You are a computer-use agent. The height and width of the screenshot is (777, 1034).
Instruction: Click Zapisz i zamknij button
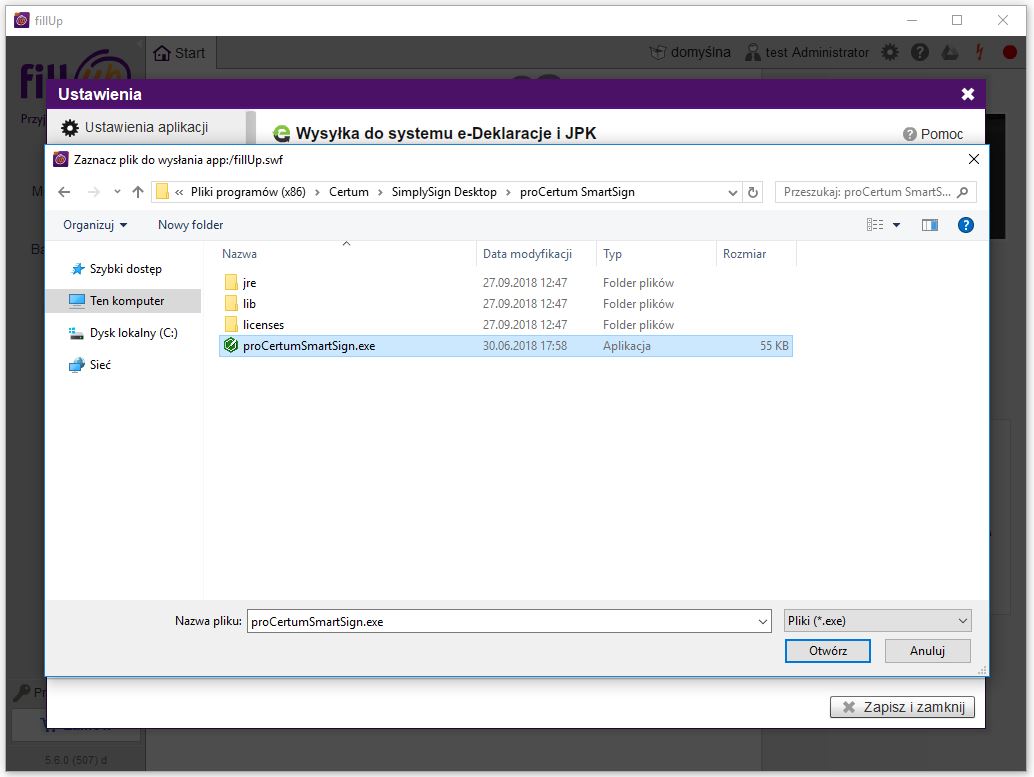pos(902,707)
